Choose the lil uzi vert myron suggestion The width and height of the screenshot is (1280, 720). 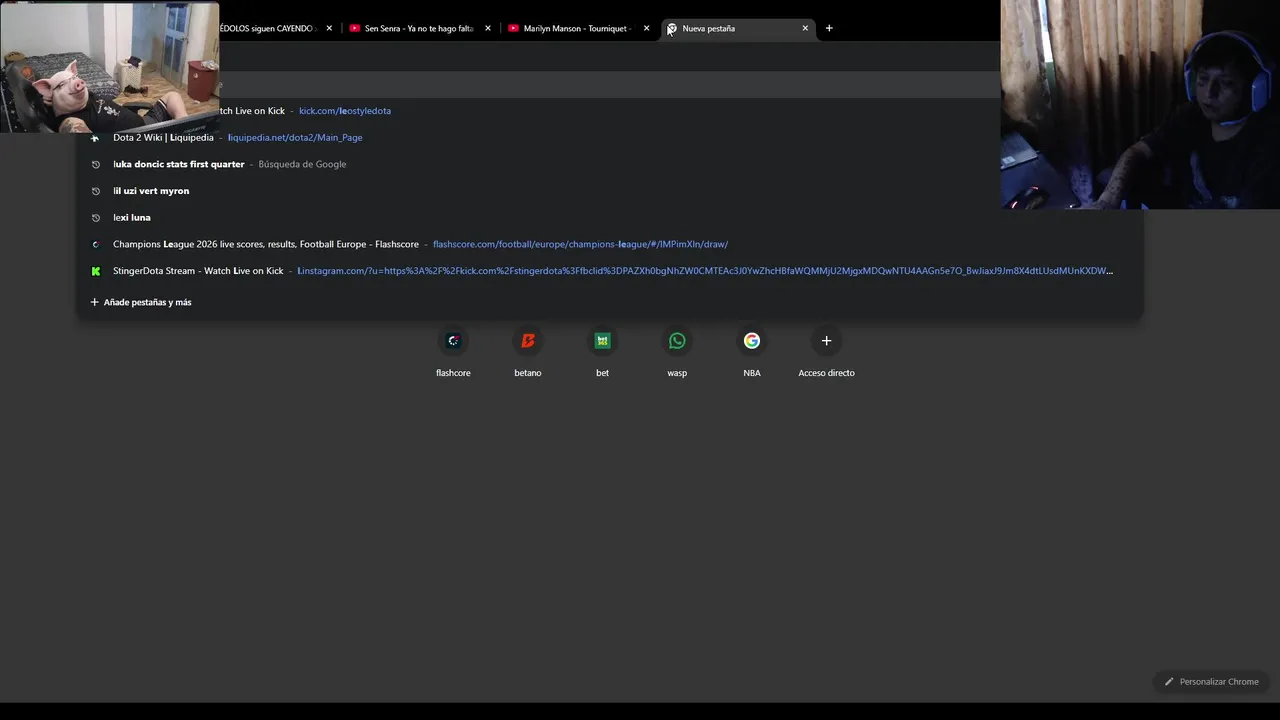[x=610, y=191]
